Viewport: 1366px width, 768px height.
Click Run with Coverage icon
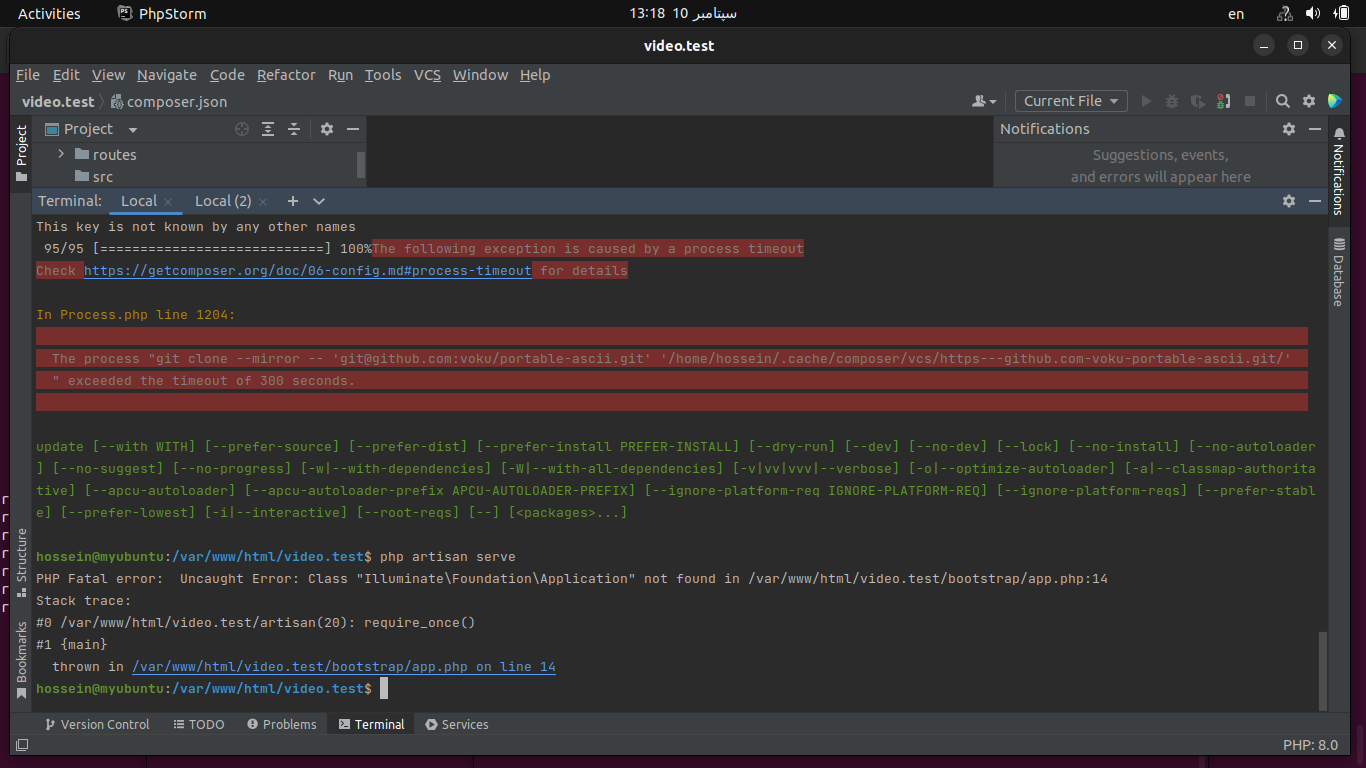pos(1198,101)
